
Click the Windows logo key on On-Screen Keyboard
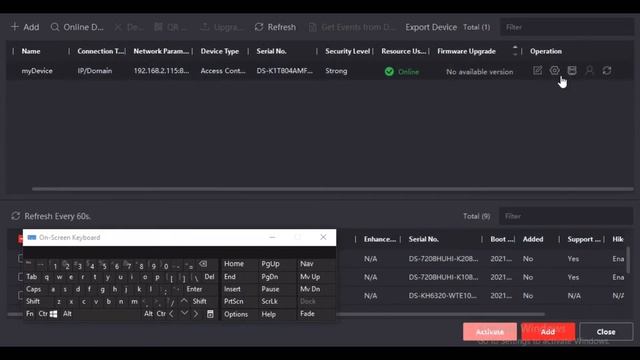click(x=53, y=314)
